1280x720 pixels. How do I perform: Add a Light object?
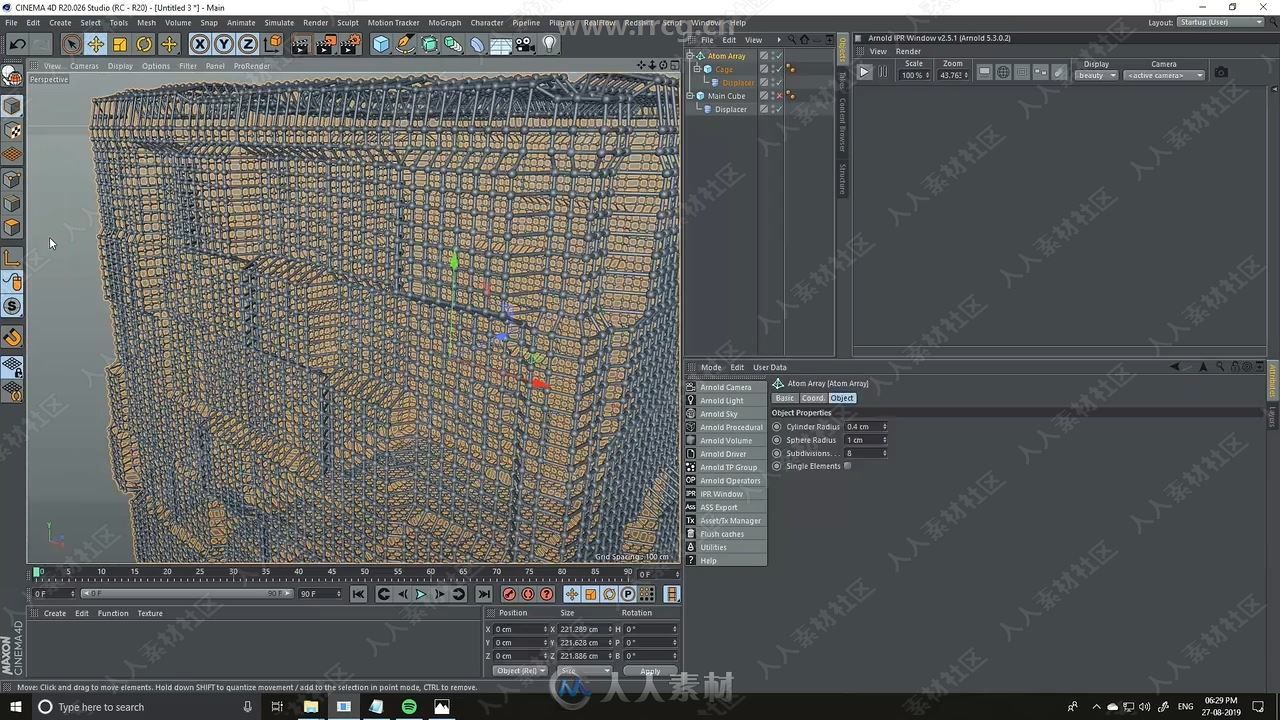pyautogui.click(x=549, y=44)
